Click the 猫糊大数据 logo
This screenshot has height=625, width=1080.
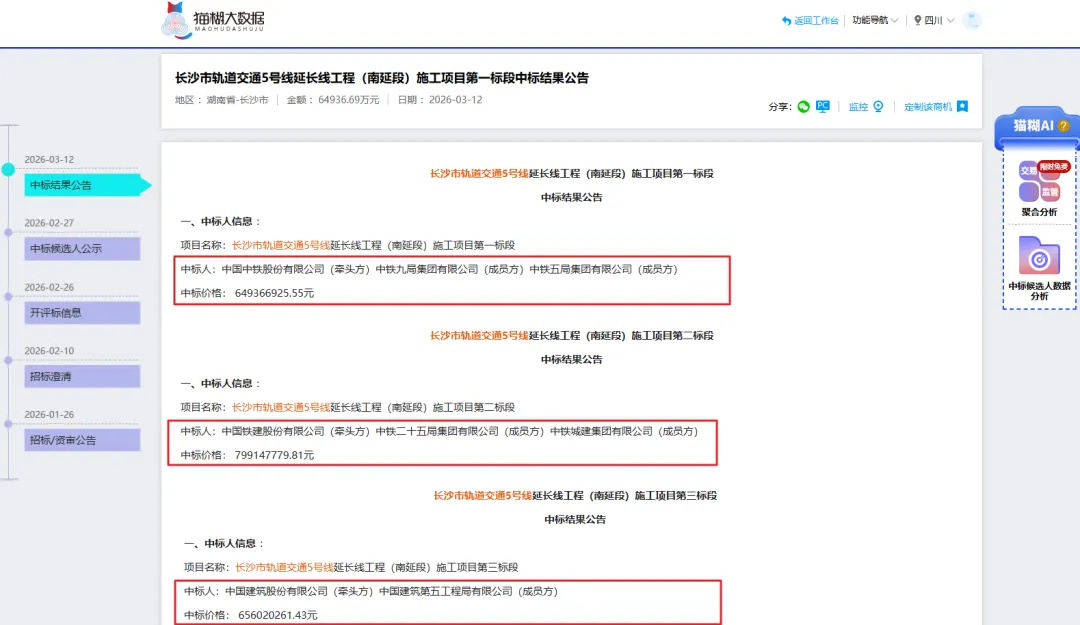tap(213, 20)
